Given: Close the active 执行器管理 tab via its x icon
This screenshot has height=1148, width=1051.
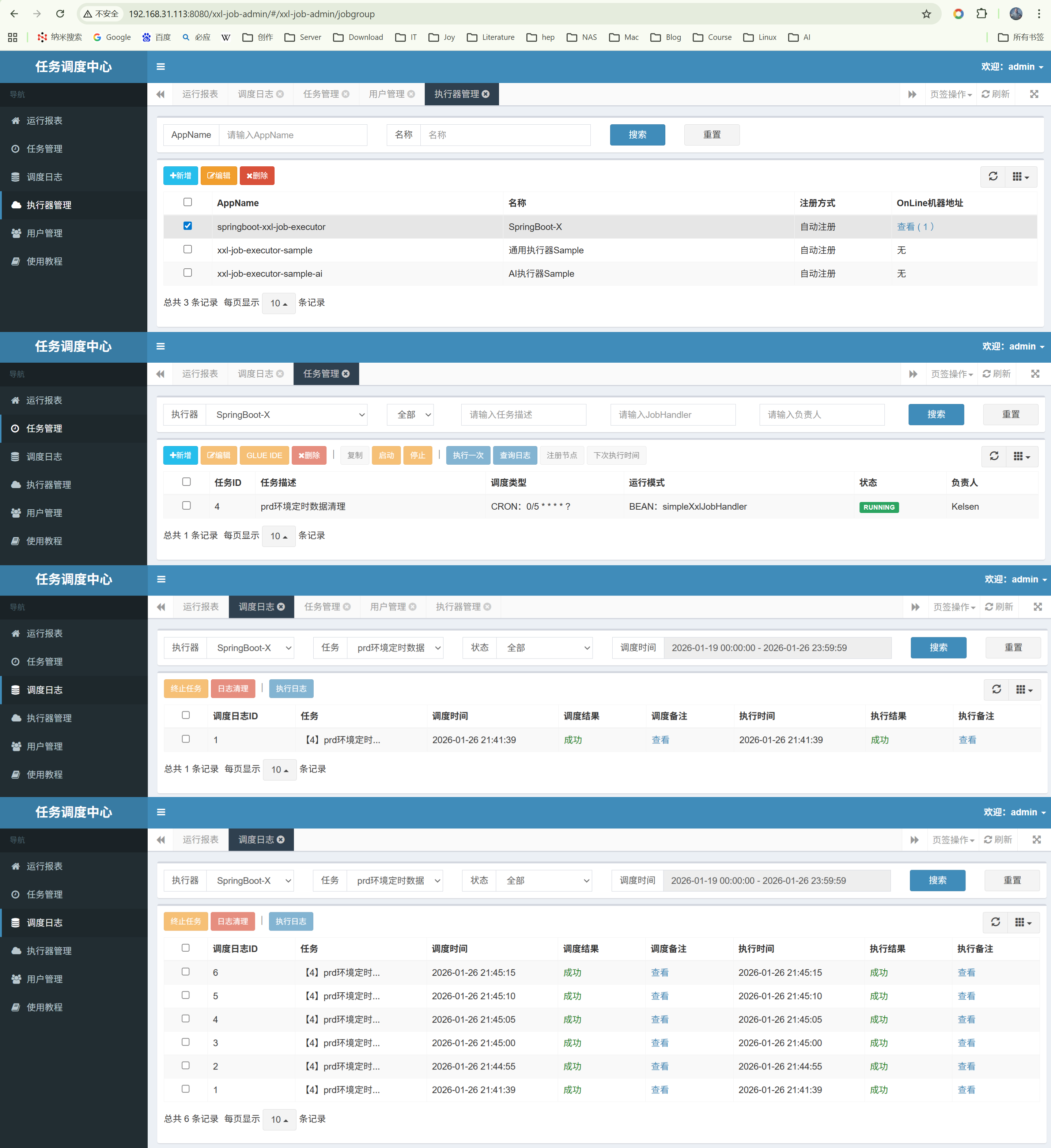Looking at the screenshot, I should coord(485,94).
